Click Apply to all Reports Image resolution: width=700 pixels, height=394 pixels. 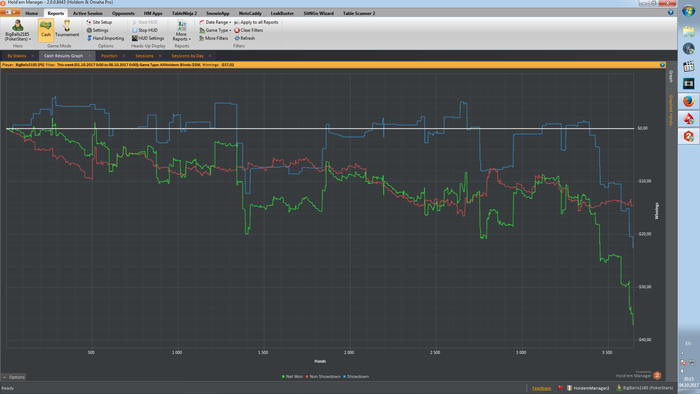256,22
